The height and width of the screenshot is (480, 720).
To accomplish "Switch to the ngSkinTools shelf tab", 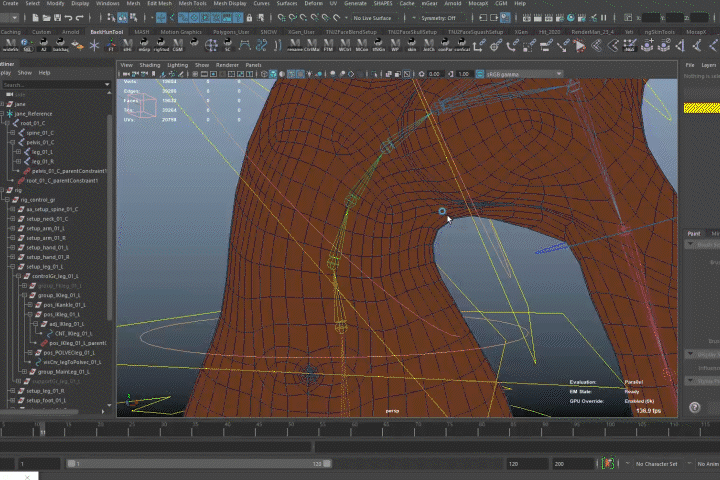I will [659, 32].
